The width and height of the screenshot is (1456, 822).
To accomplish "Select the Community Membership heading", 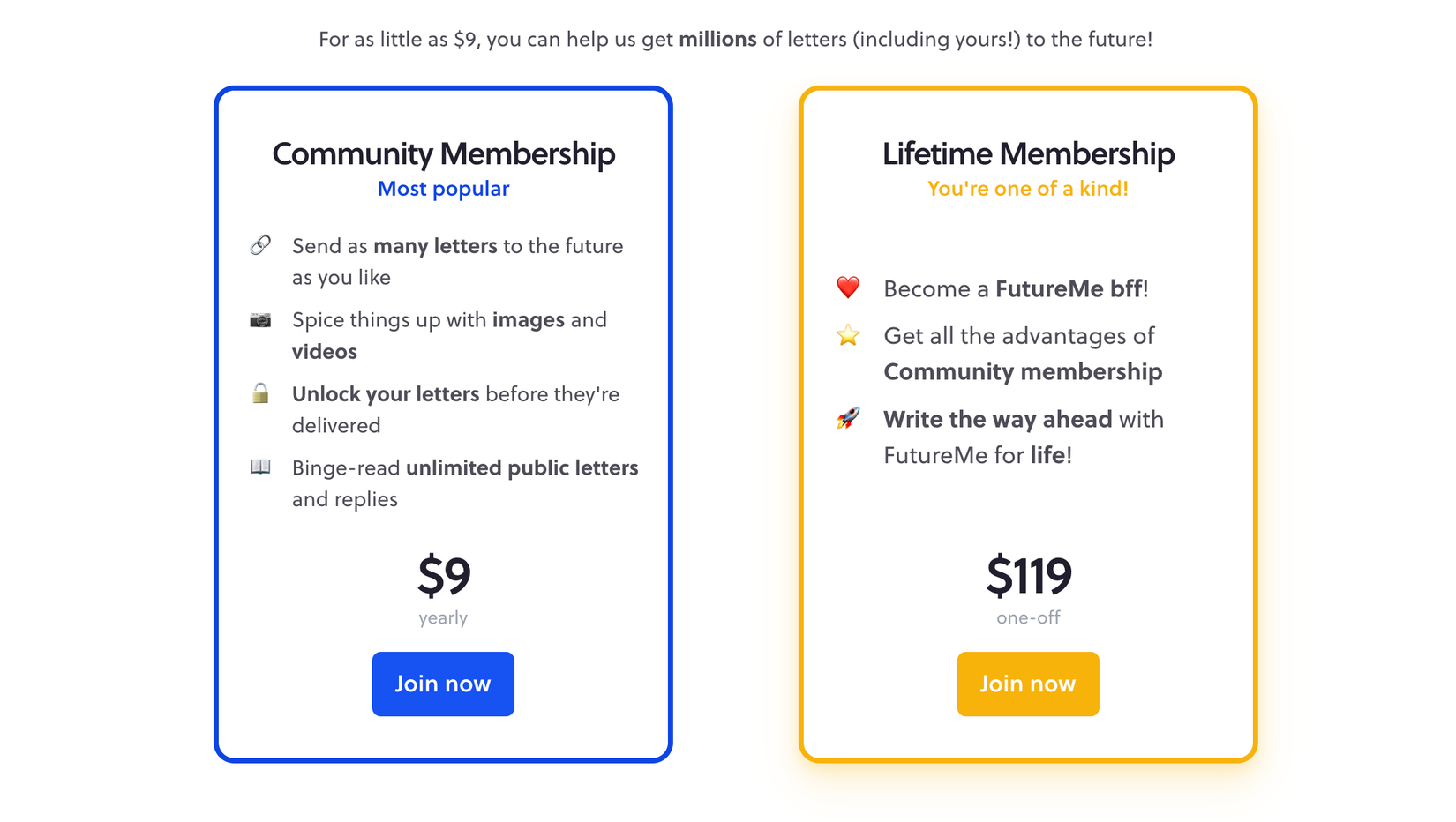I will pos(443,153).
